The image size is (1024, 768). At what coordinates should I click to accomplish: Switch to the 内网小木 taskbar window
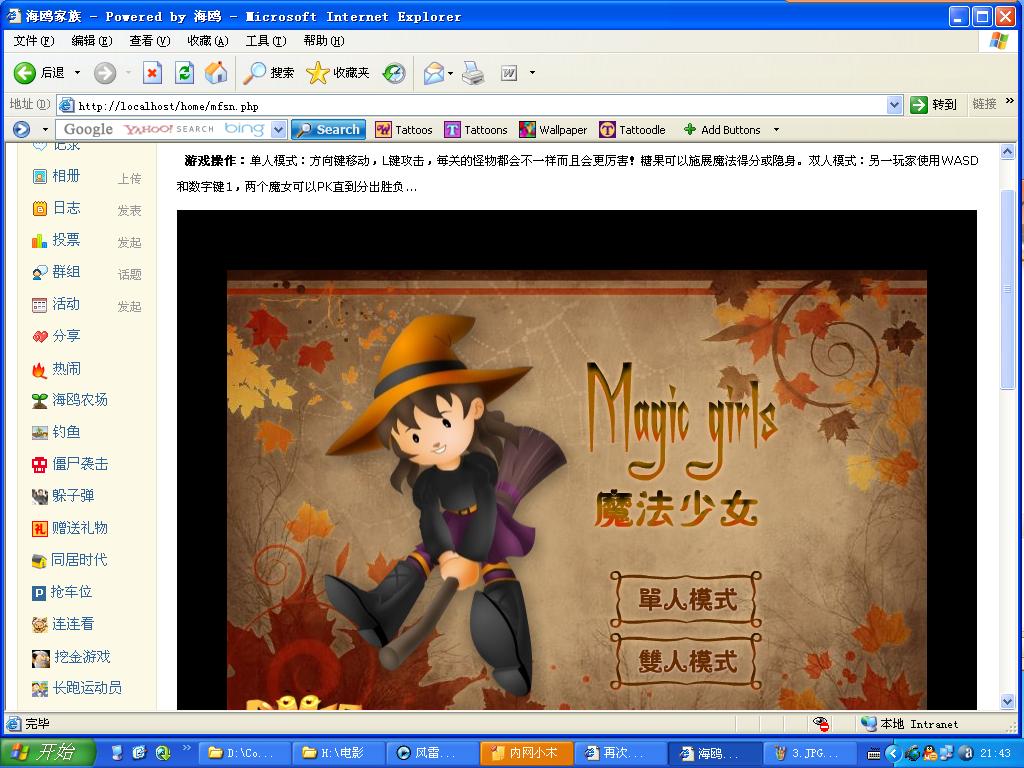(526, 753)
